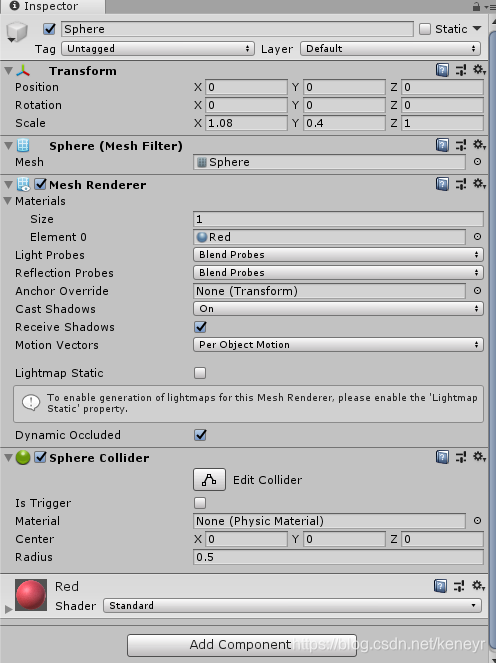The height and width of the screenshot is (663, 496).
Task: Click the Inspector lock icon
Action: [477, 7]
